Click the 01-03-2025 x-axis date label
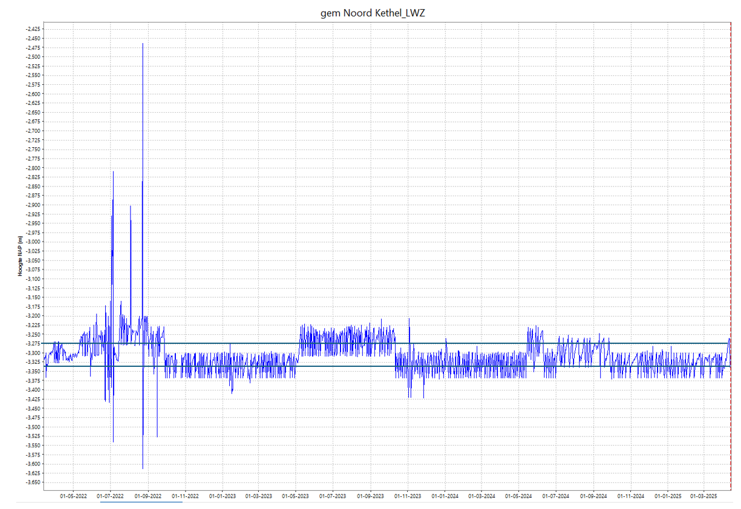 (705, 495)
